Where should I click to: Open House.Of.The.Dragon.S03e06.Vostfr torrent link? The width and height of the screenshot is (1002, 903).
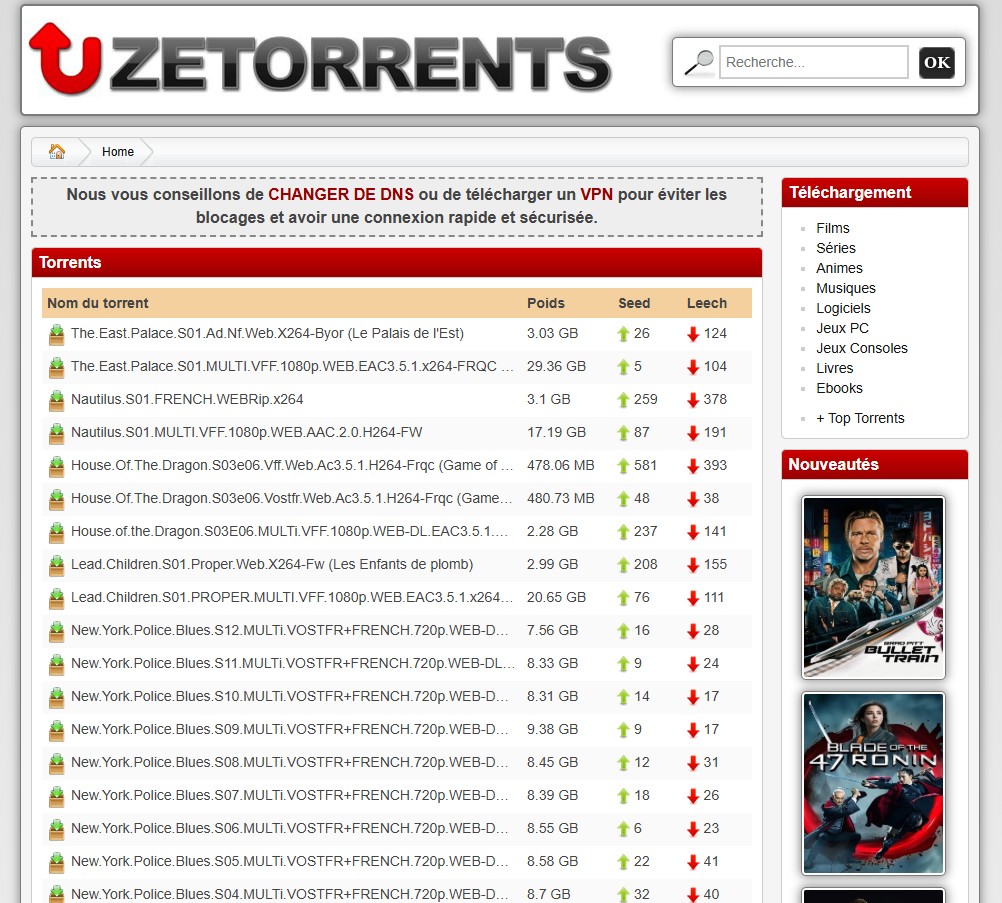291,498
